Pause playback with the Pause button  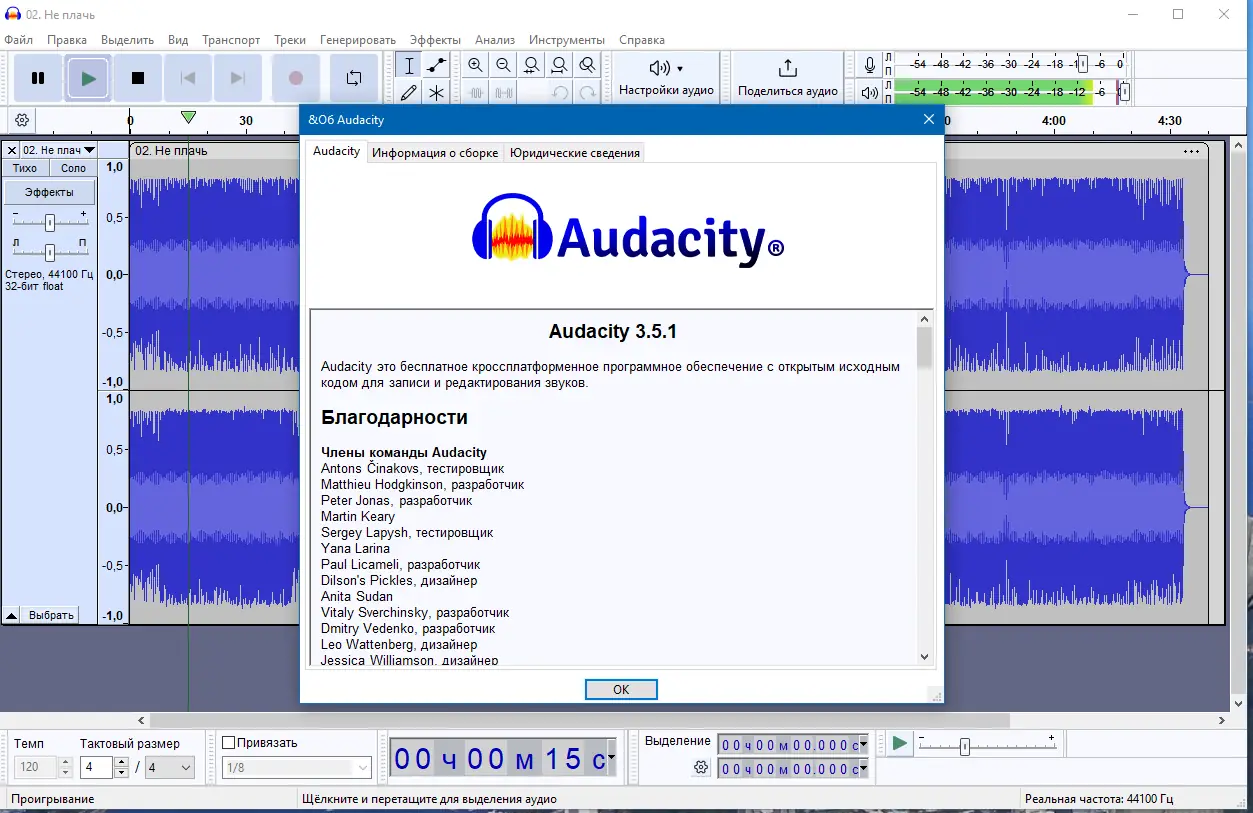[x=38, y=78]
